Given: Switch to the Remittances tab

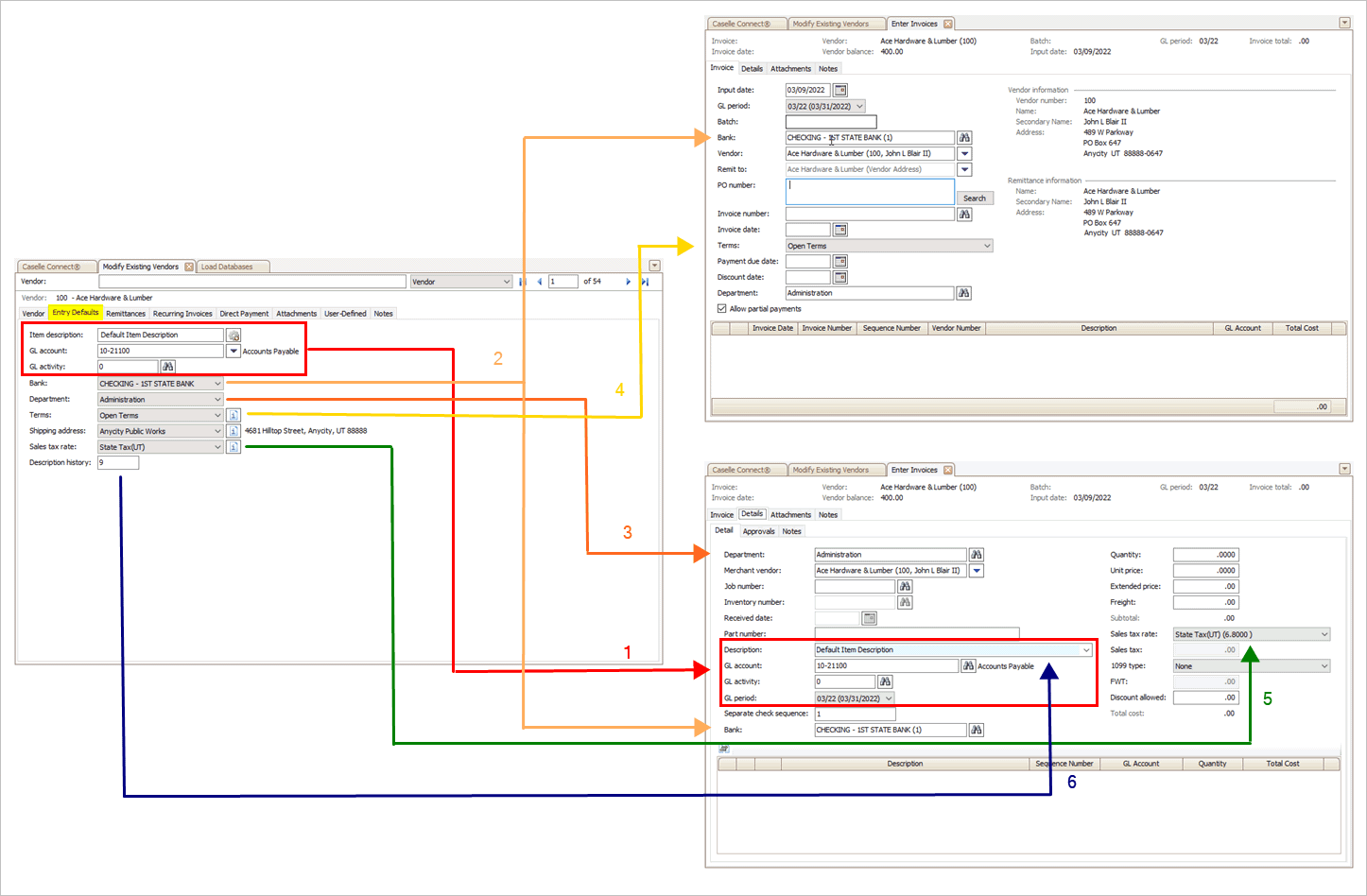Looking at the screenshot, I should (x=126, y=314).
